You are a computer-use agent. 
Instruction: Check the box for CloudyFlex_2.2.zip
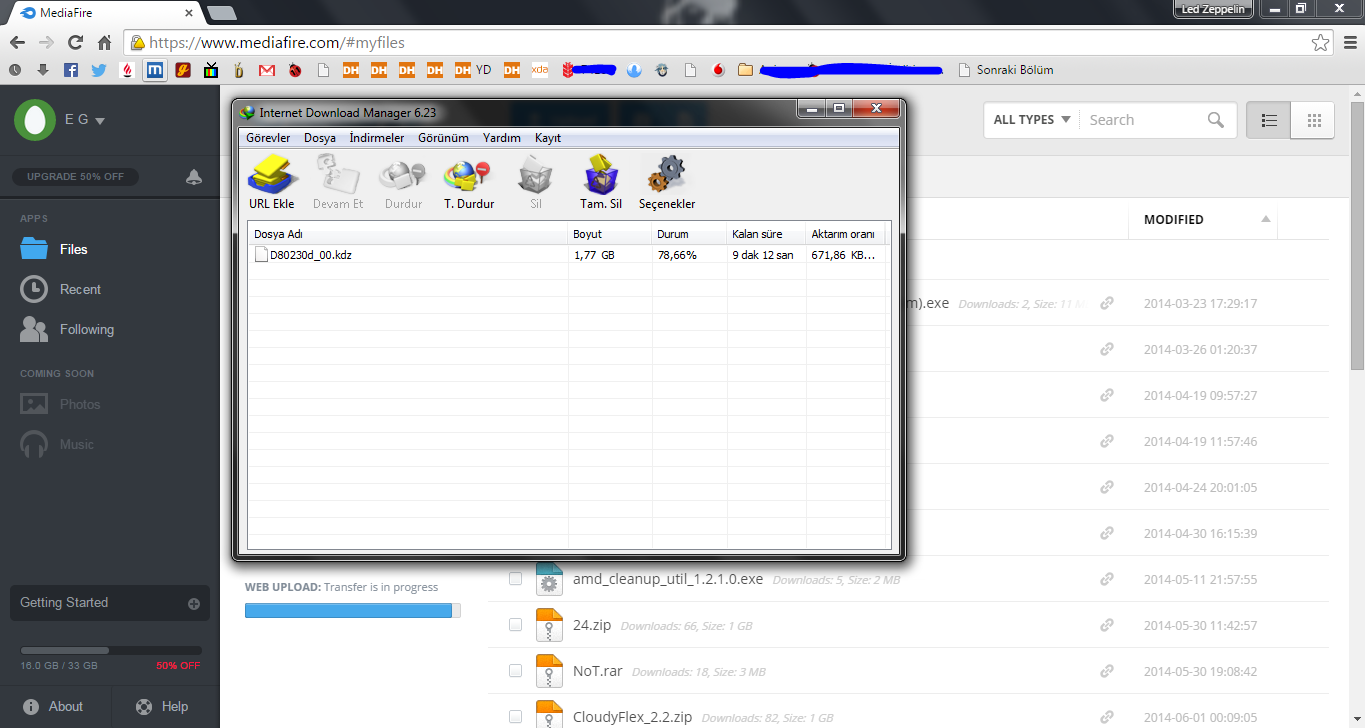pyautogui.click(x=515, y=717)
